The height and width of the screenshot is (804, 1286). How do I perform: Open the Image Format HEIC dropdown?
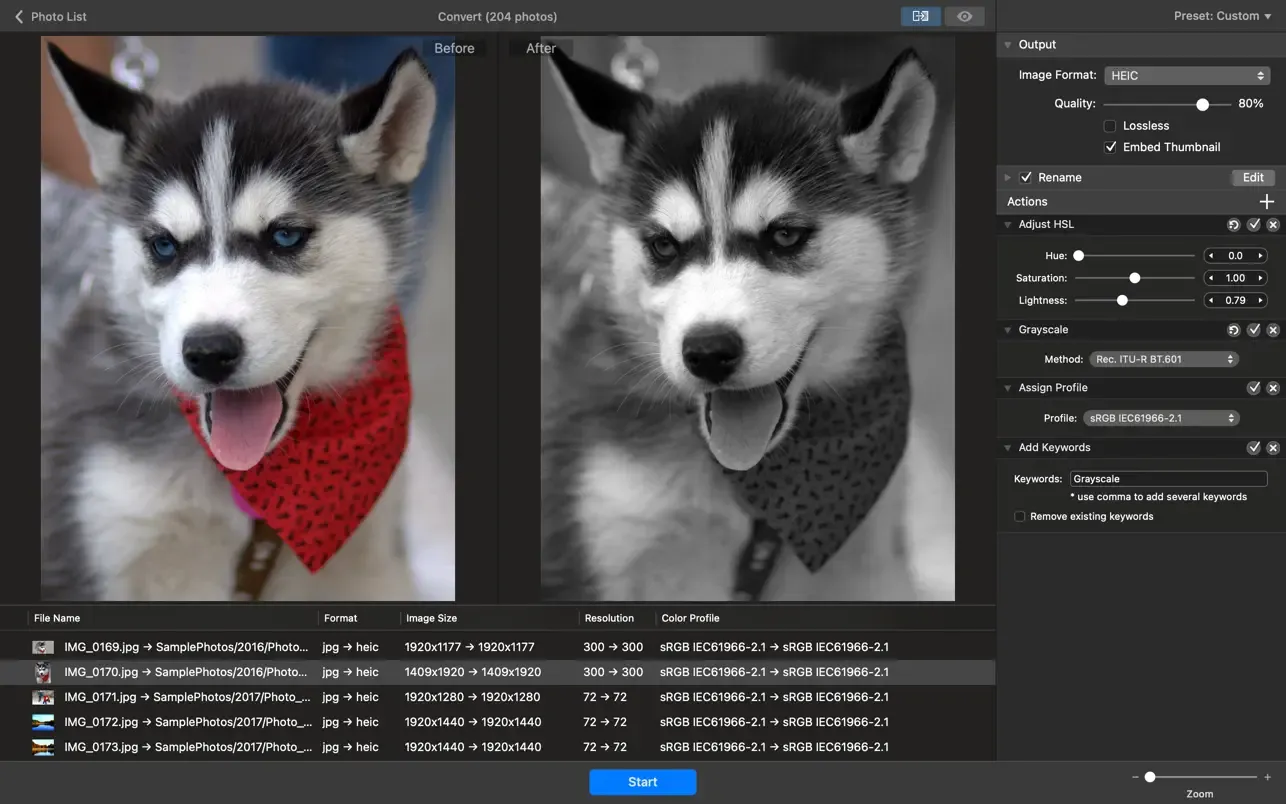1187,75
